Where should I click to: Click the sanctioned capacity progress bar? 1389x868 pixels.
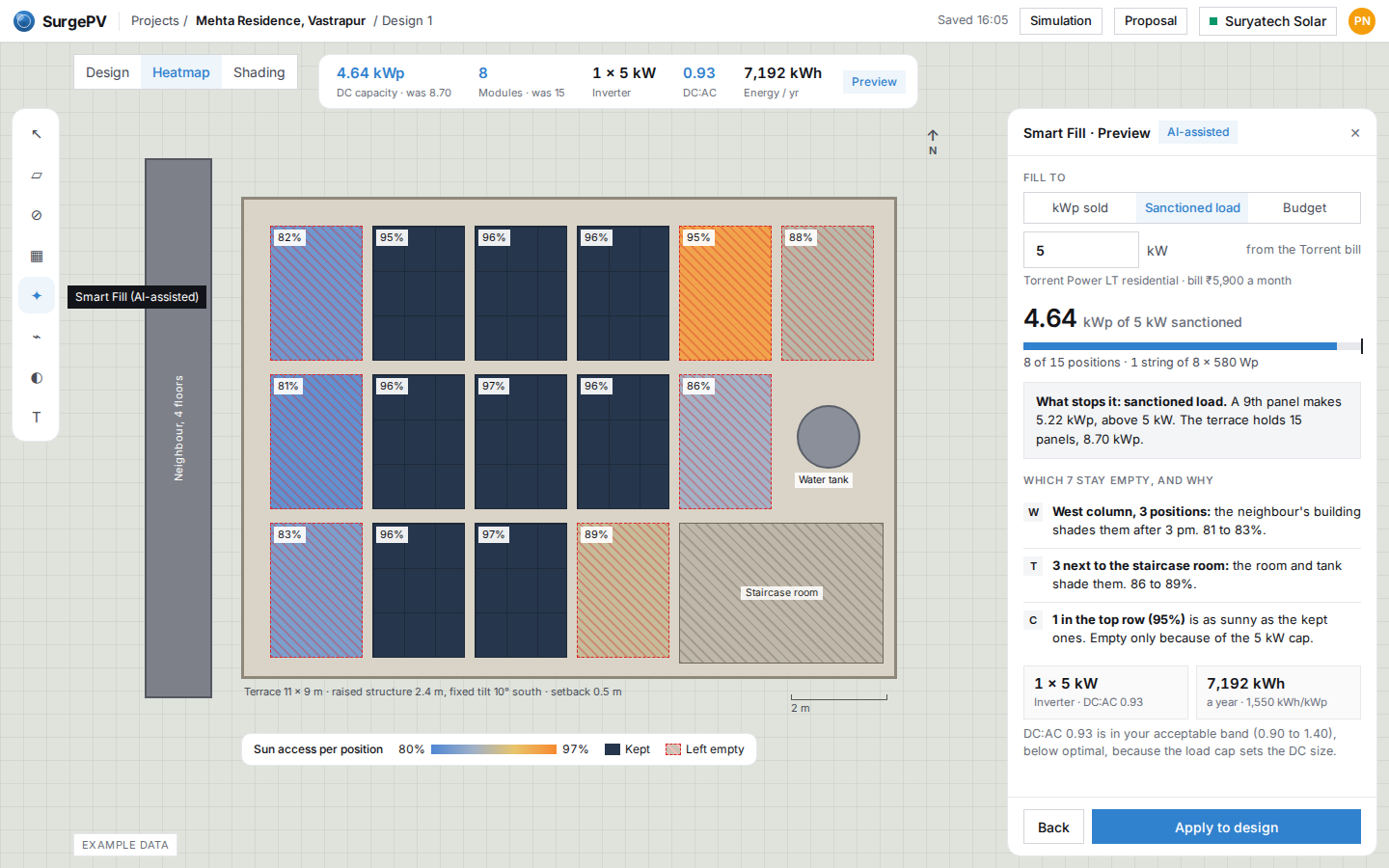click(x=1192, y=345)
